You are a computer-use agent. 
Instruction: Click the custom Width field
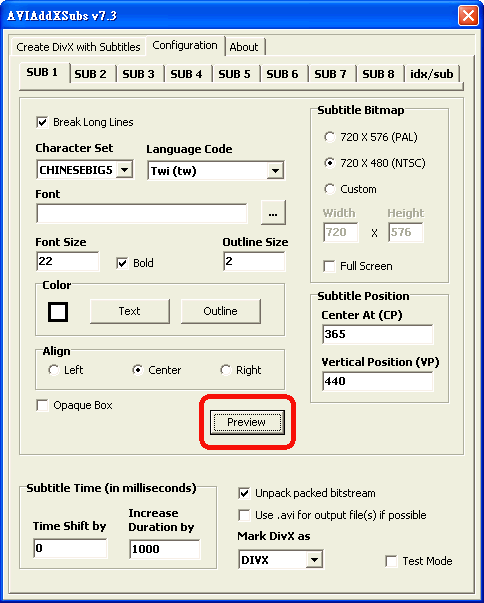(341, 232)
